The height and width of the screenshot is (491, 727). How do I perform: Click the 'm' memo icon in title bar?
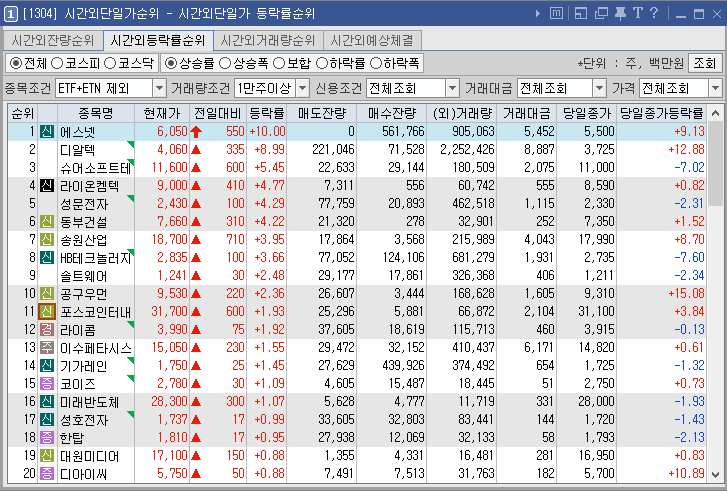pyautogui.click(x=556, y=13)
